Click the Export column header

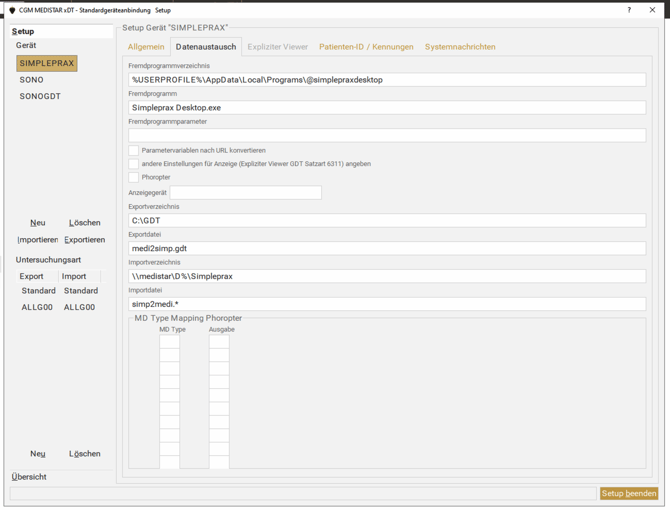(37, 276)
